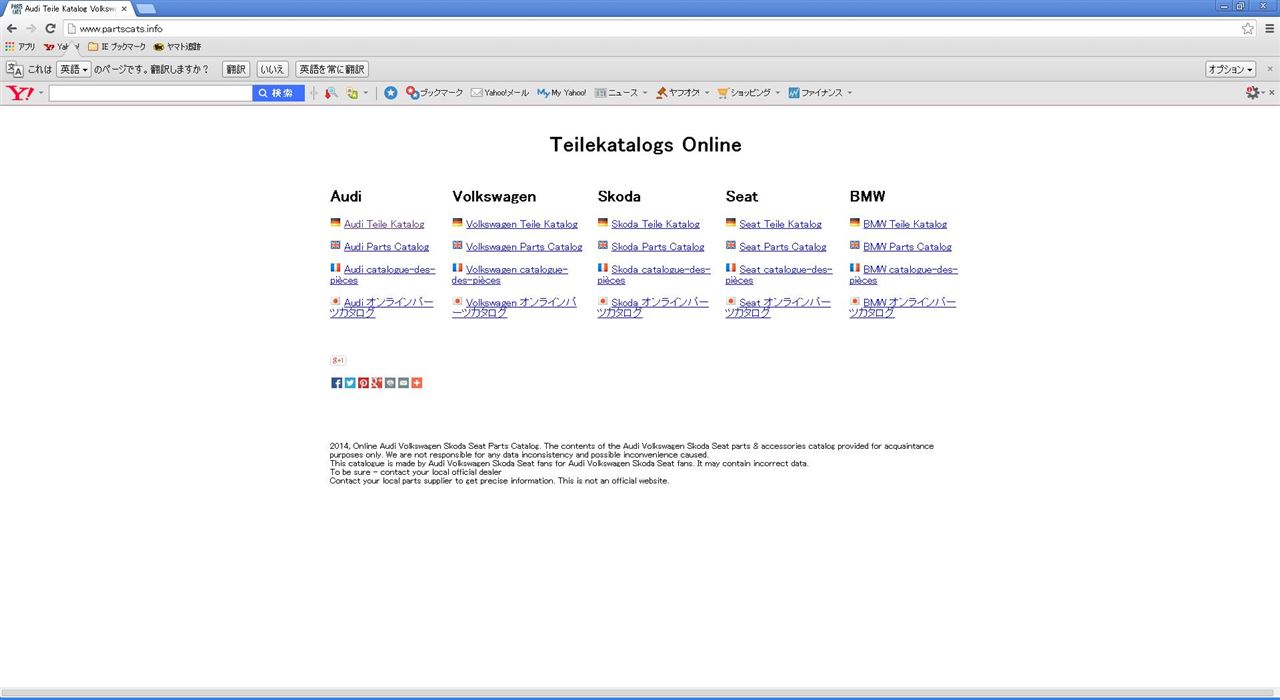Open the アプリ apps shortcut

[20, 47]
